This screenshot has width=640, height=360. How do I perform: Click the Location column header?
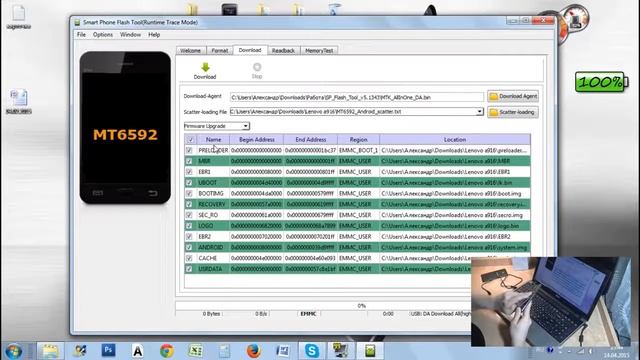(x=455, y=140)
